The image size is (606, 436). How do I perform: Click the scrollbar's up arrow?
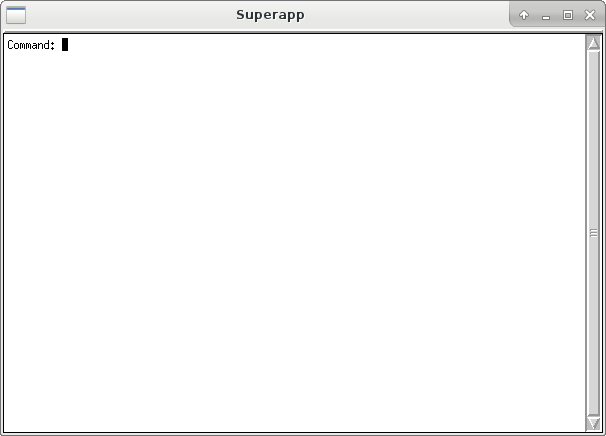click(594, 43)
